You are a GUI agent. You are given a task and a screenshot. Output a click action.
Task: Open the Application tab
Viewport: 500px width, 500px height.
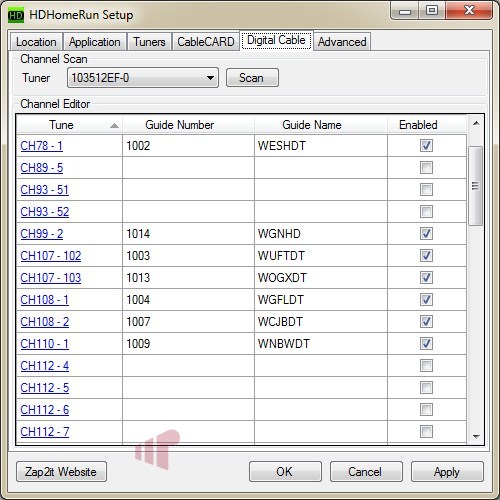tap(95, 42)
